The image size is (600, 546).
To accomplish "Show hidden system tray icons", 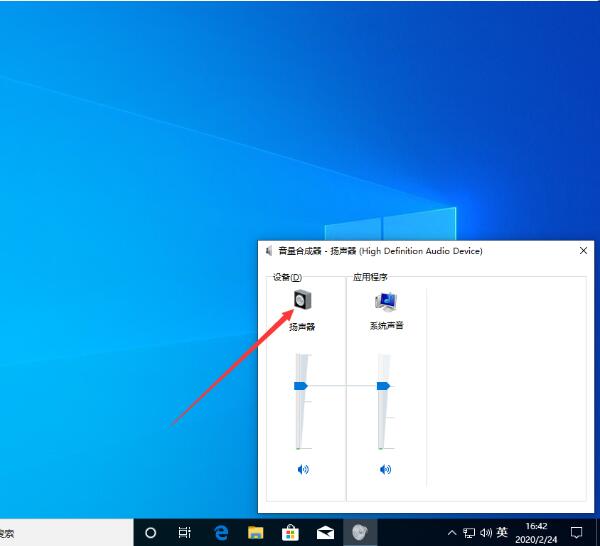I will [x=452, y=532].
